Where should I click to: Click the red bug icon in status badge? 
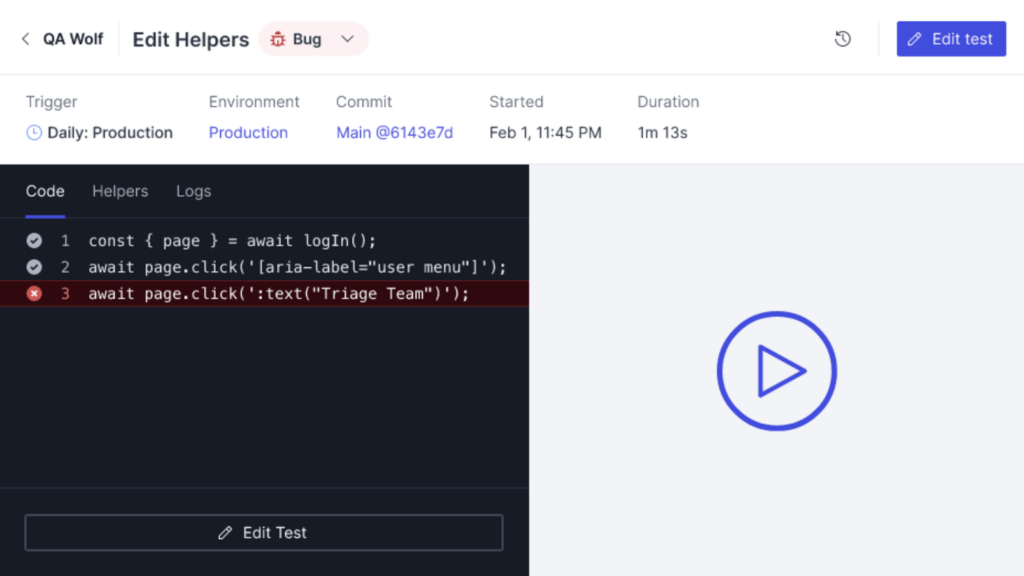pos(278,39)
